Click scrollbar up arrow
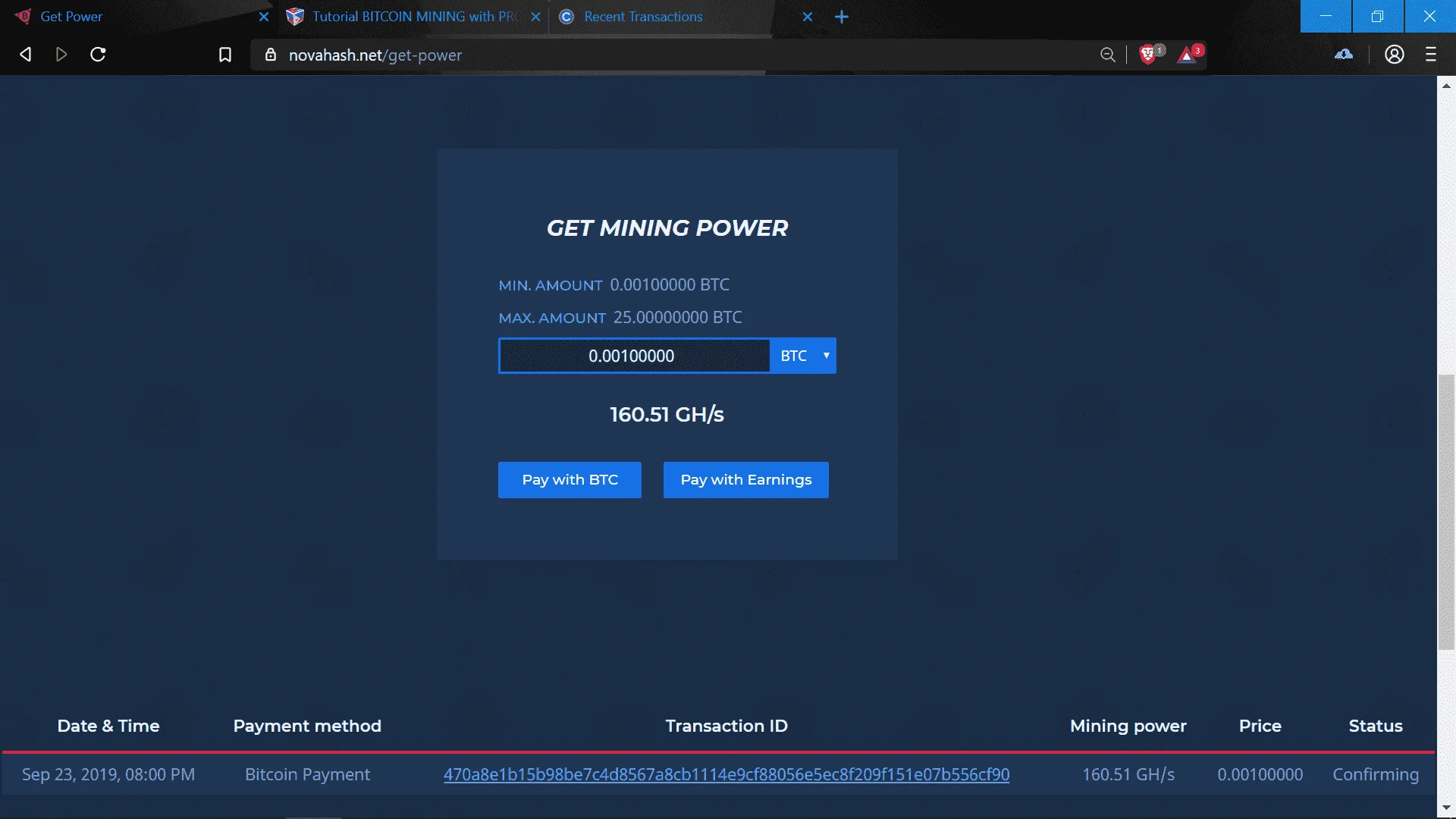 point(1446,85)
